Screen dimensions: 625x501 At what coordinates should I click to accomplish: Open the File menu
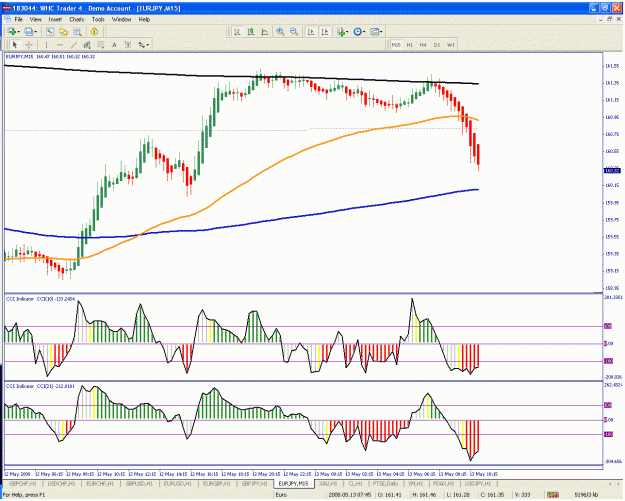(19, 19)
